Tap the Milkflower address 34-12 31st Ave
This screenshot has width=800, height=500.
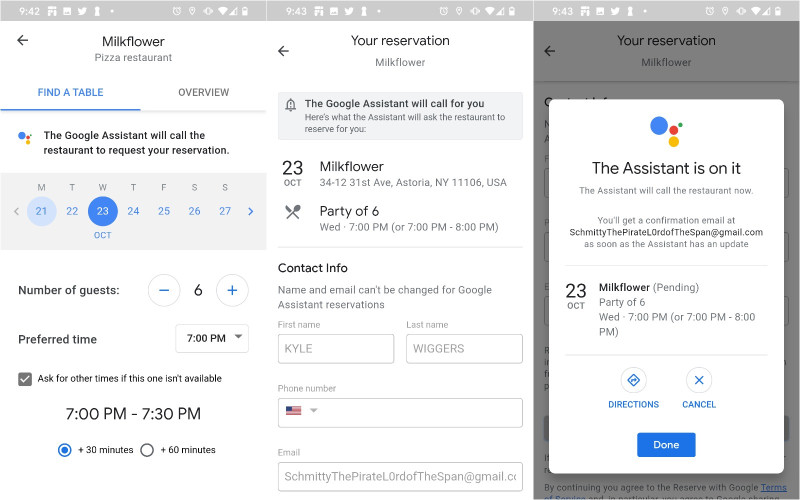[413, 183]
